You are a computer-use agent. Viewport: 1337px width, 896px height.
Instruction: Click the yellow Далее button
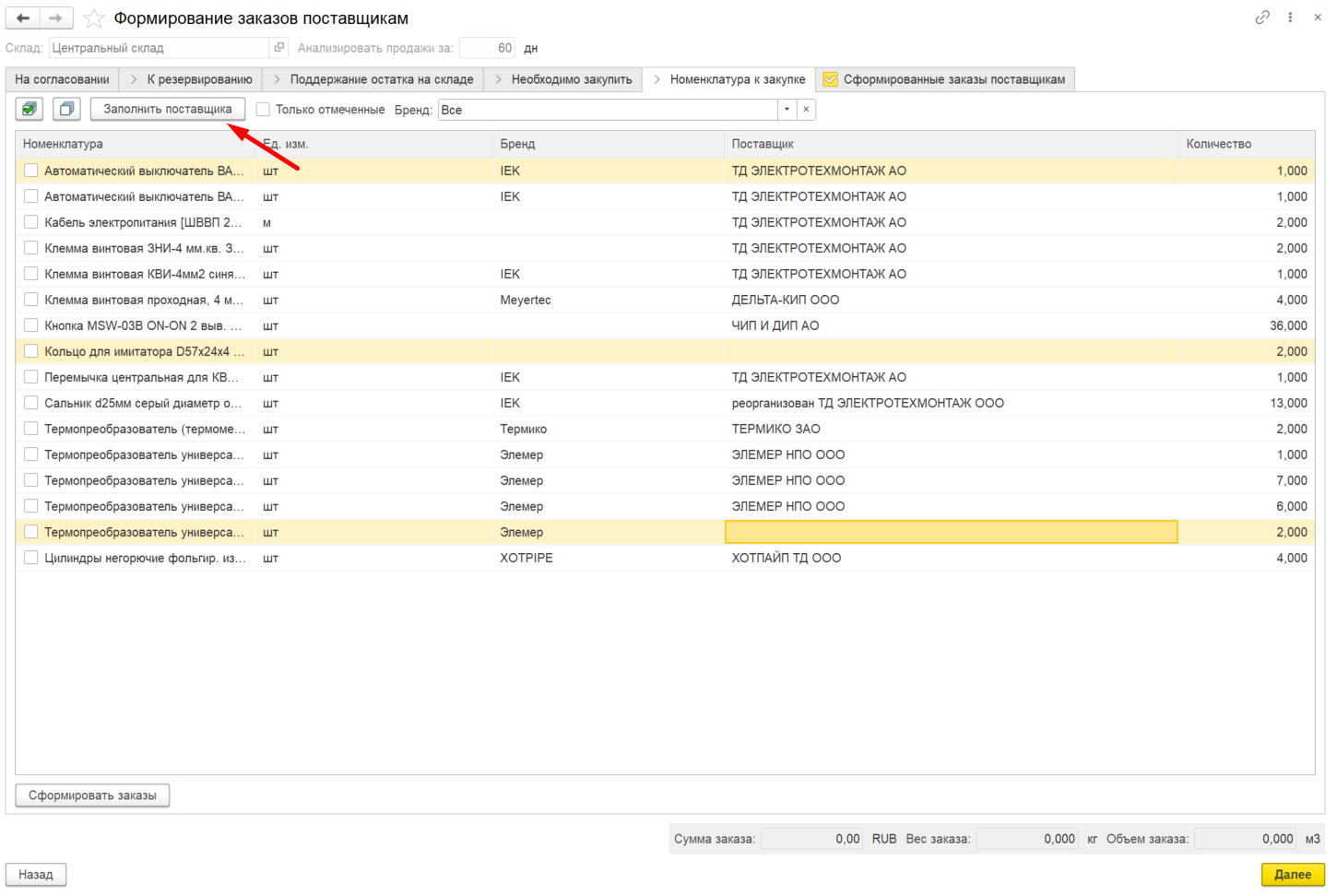coord(1293,875)
